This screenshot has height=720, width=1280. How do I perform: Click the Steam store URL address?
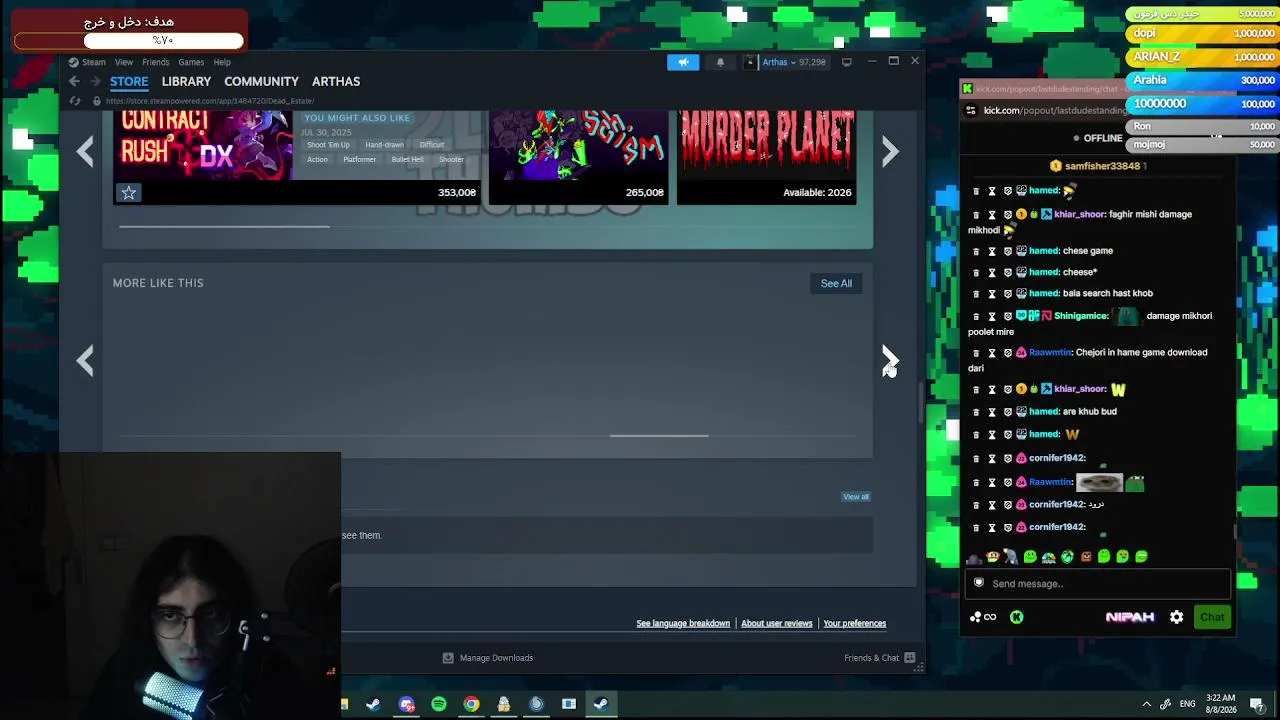(x=210, y=101)
